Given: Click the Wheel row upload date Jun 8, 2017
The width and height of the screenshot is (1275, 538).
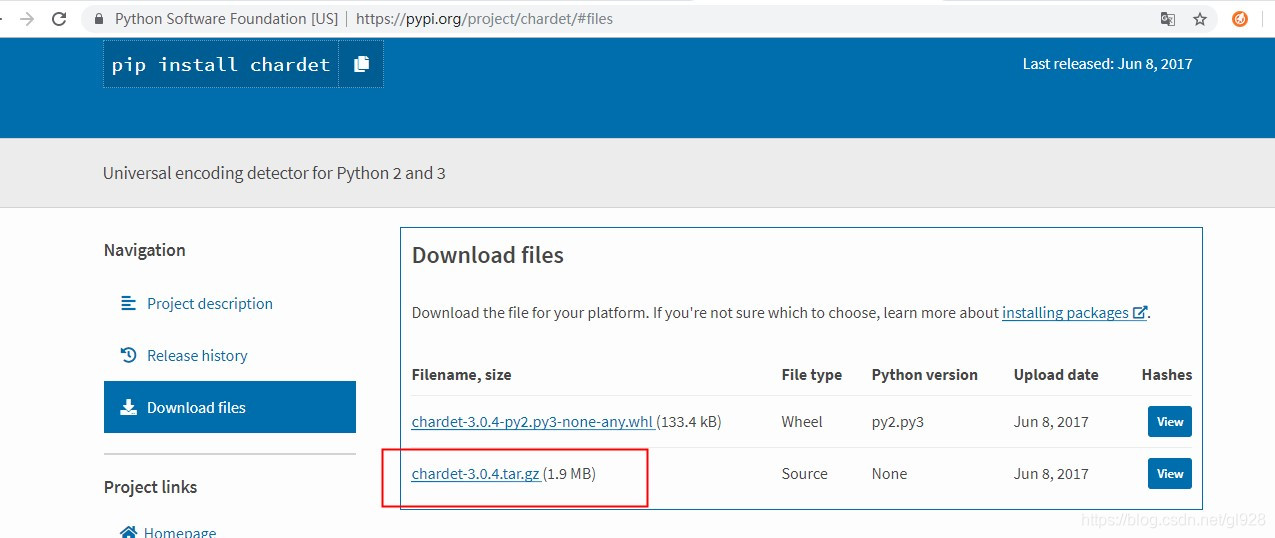Looking at the screenshot, I should (x=1051, y=422).
